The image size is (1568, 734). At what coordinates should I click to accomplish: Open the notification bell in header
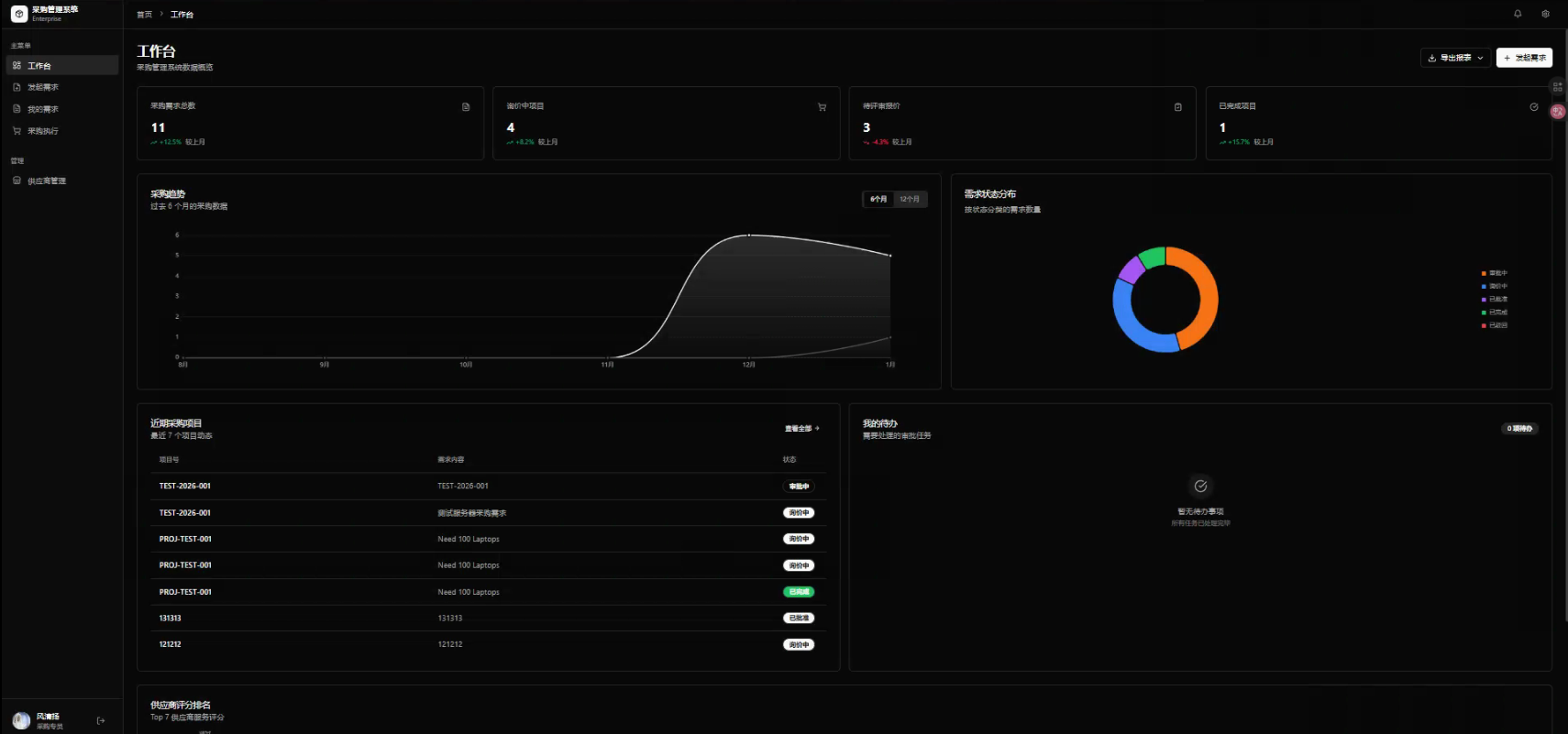coord(1518,14)
